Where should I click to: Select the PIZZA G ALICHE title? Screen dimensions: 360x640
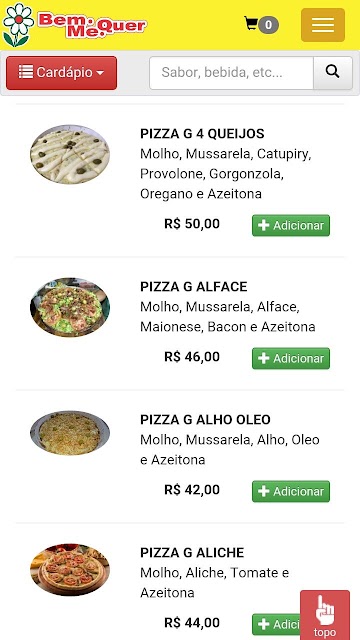point(192,553)
